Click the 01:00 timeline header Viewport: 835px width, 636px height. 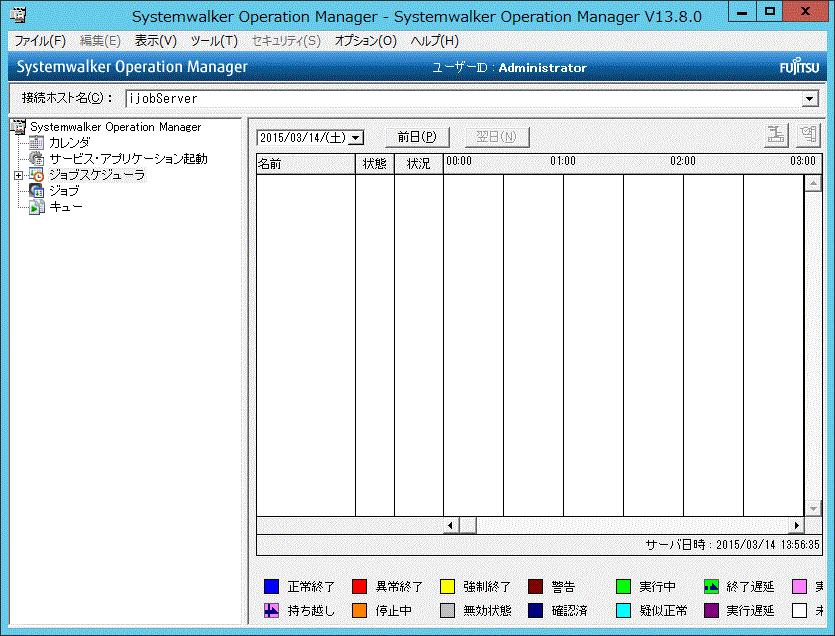click(563, 161)
